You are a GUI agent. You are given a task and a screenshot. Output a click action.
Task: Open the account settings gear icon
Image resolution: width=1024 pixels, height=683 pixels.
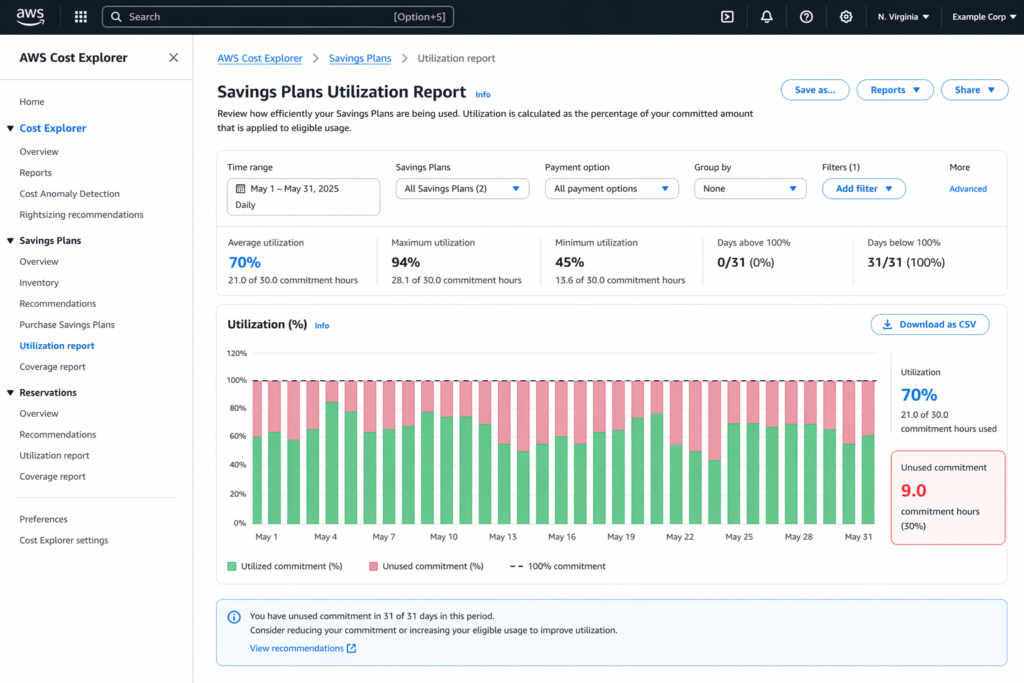coord(845,16)
